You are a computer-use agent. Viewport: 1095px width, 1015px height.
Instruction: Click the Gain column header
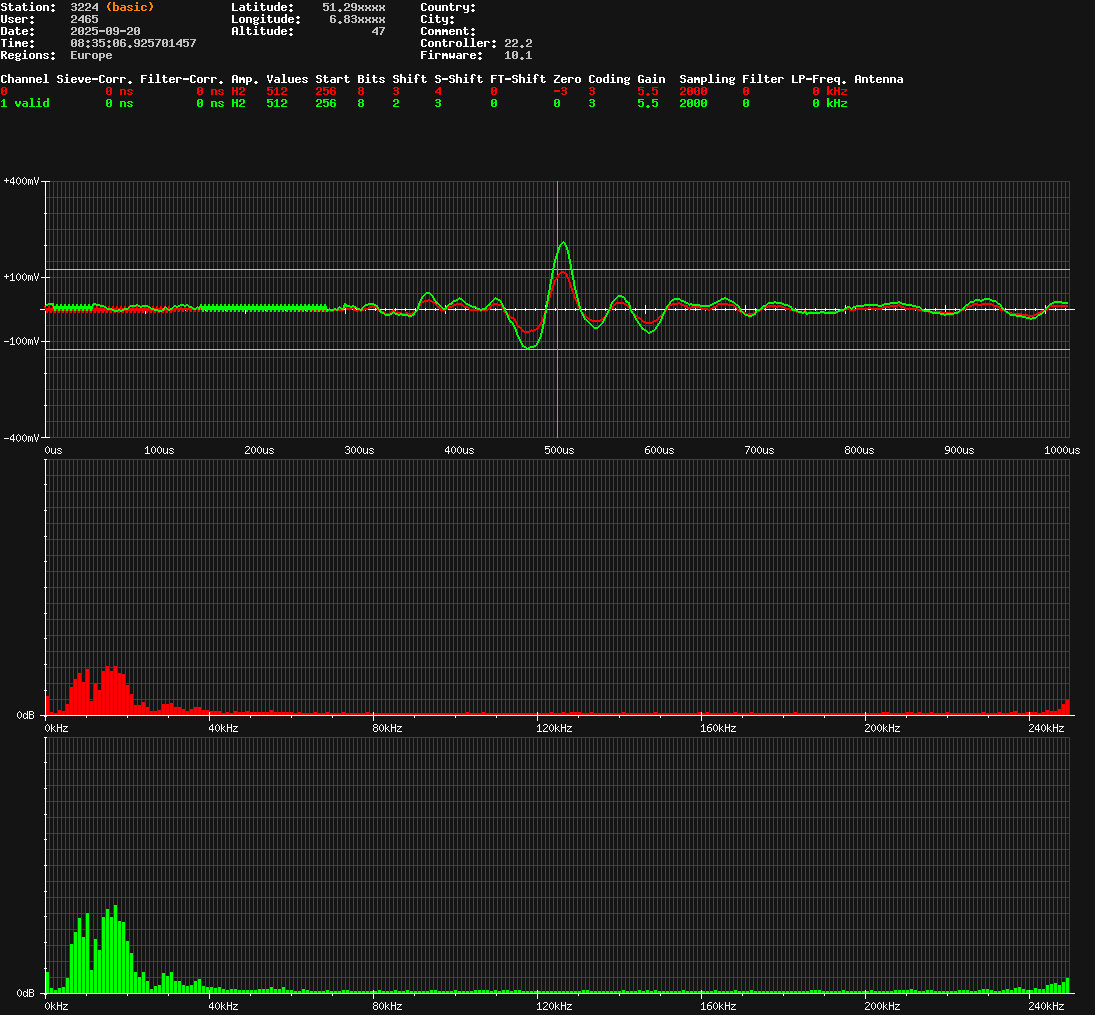(651, 79)
